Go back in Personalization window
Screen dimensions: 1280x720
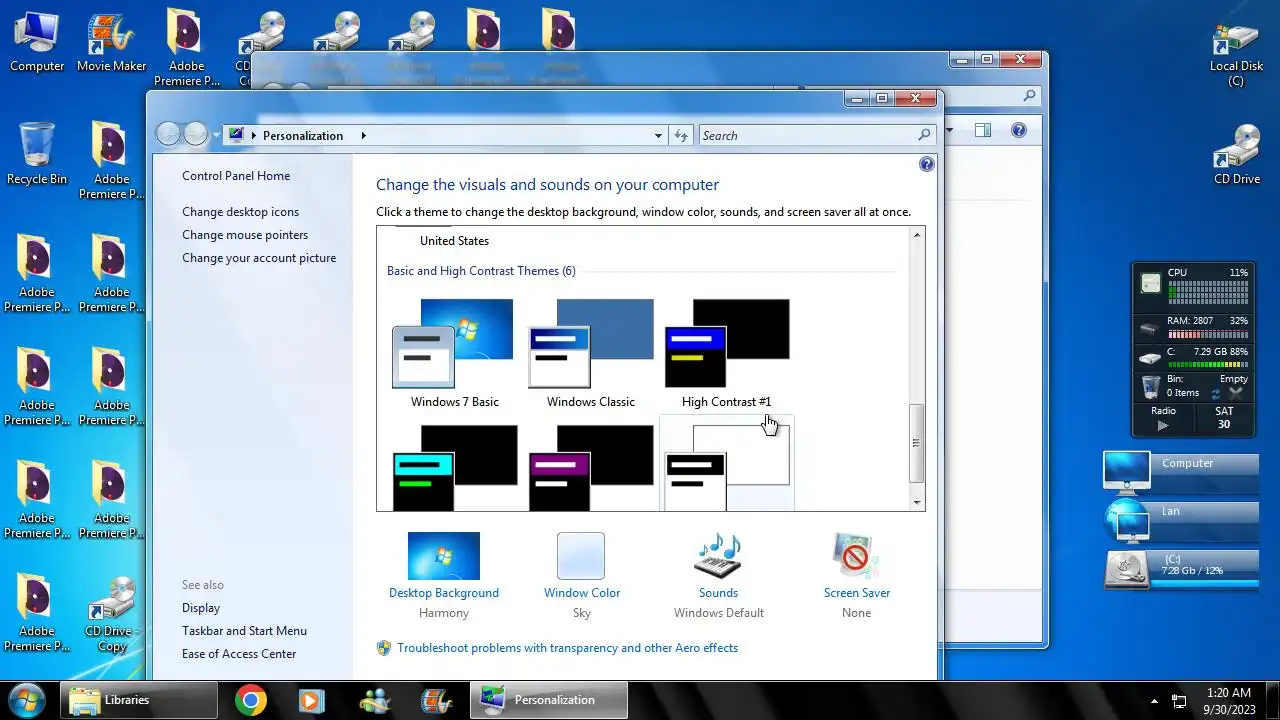coord(168,134)
